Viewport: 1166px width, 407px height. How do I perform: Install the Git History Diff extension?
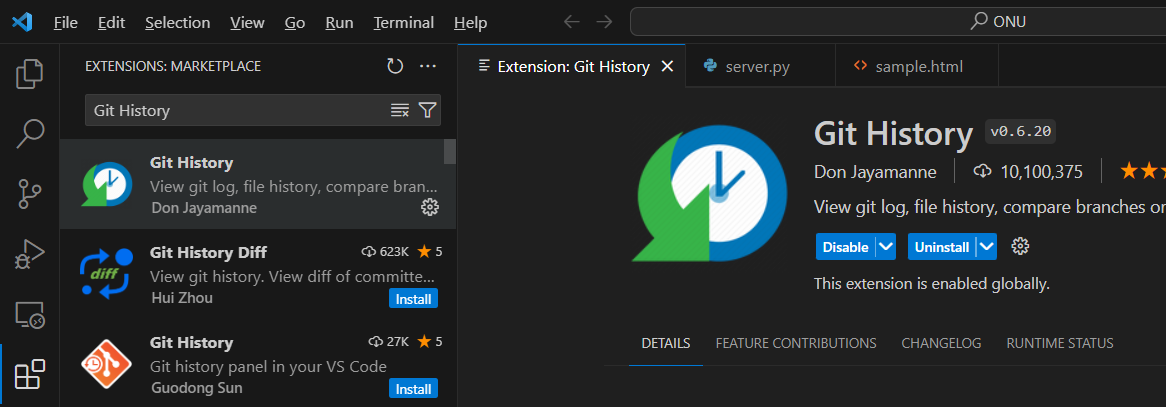pos(413,298)
